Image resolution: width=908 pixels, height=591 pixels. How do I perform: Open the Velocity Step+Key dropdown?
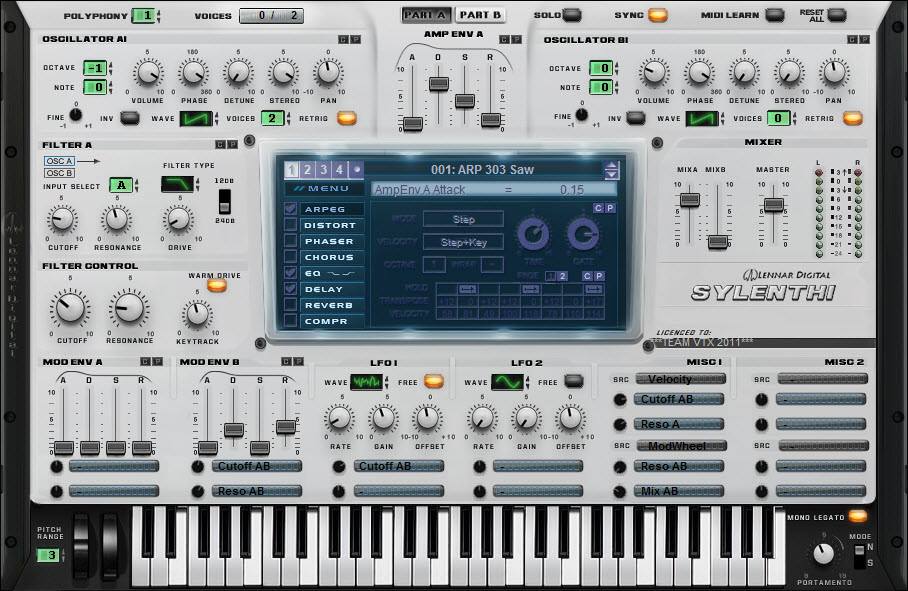click(463, 243)
